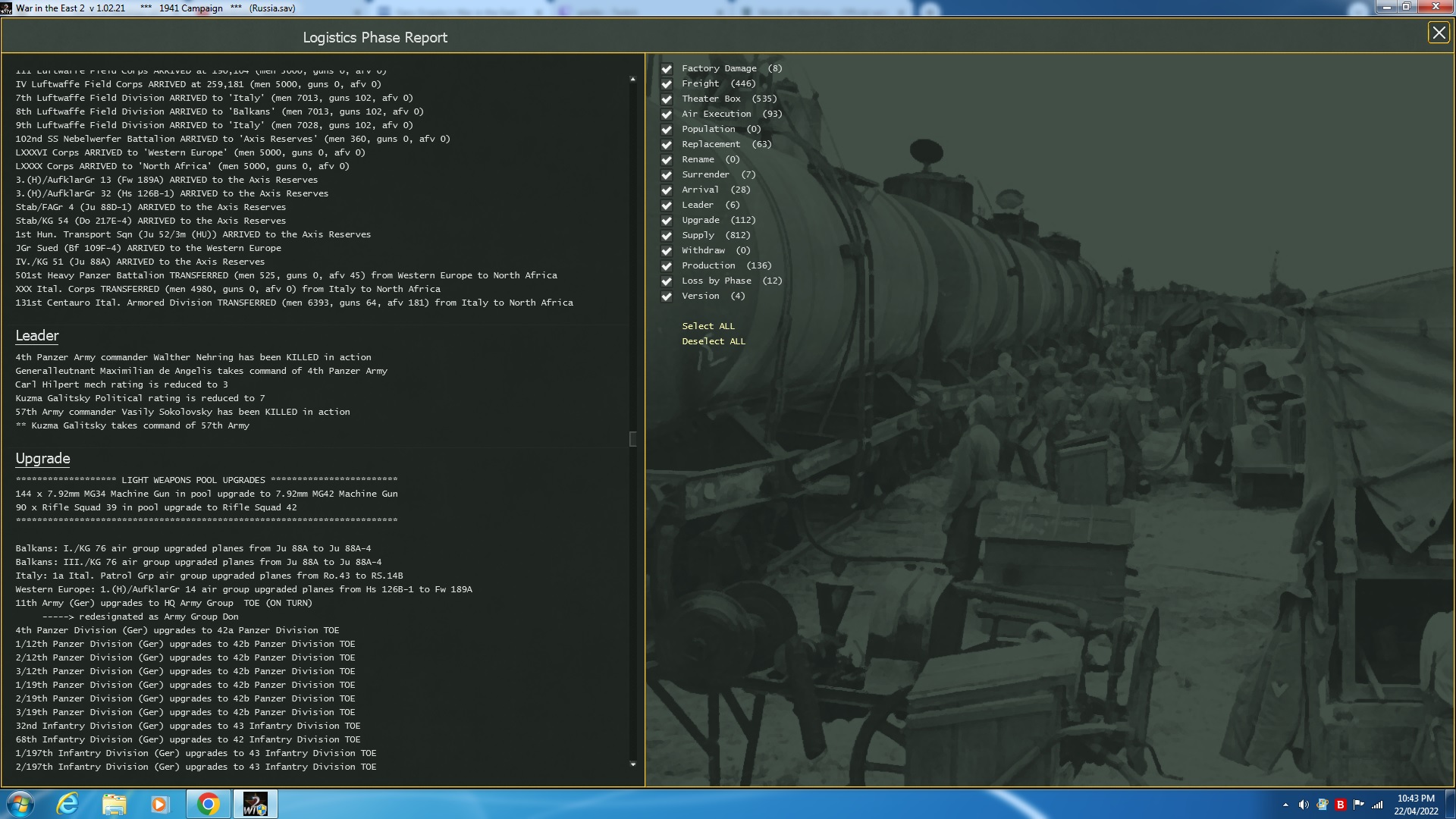
Task: Click the Upgrade section heading
Action: 42,459
